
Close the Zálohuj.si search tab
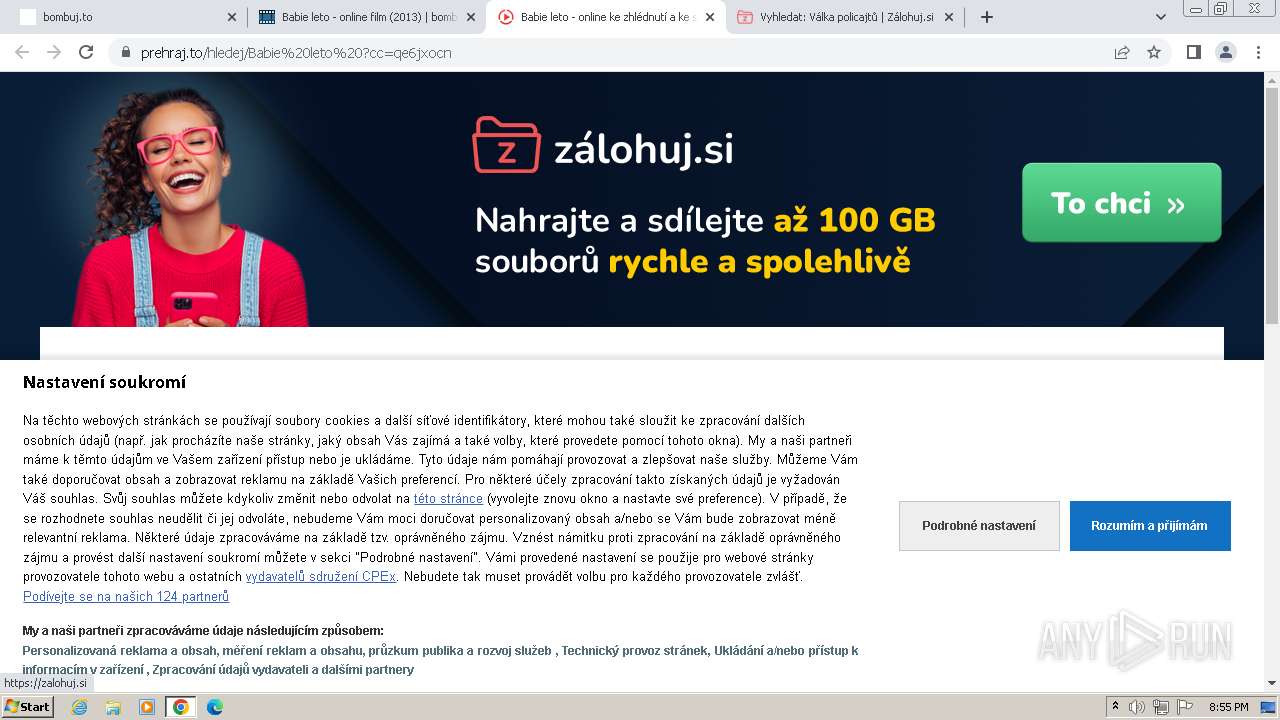tap(950, 17)
